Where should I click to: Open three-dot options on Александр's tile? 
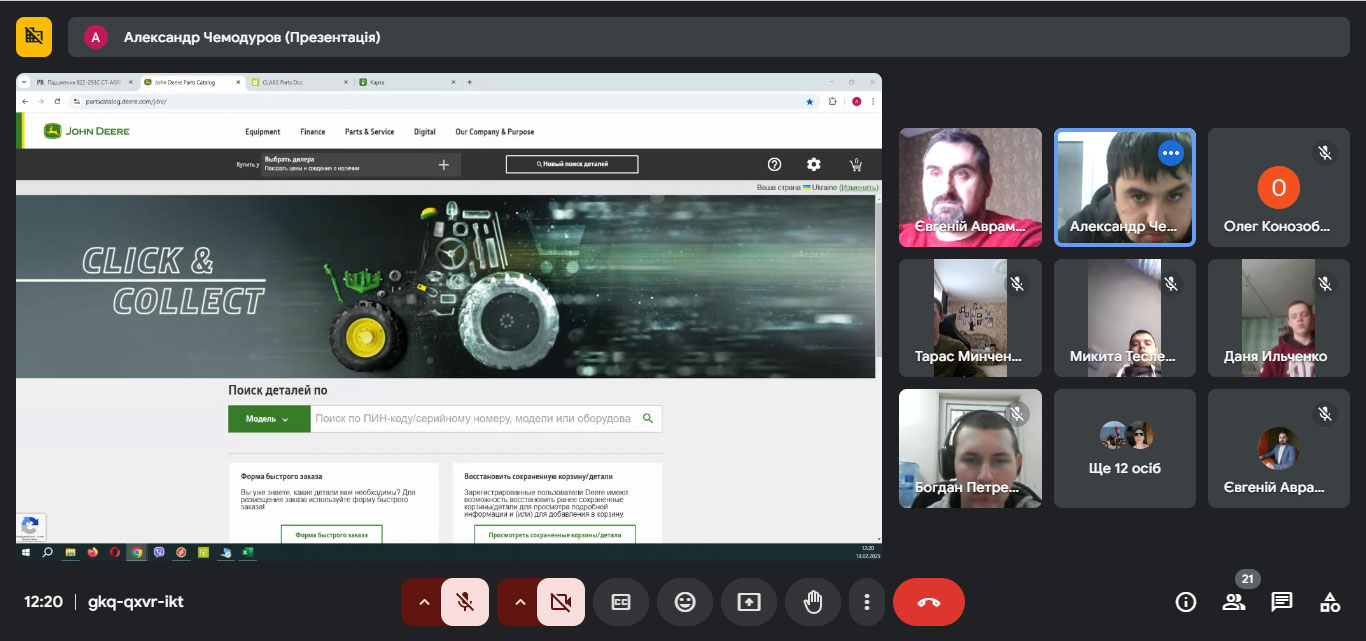tap(1171, 153)
